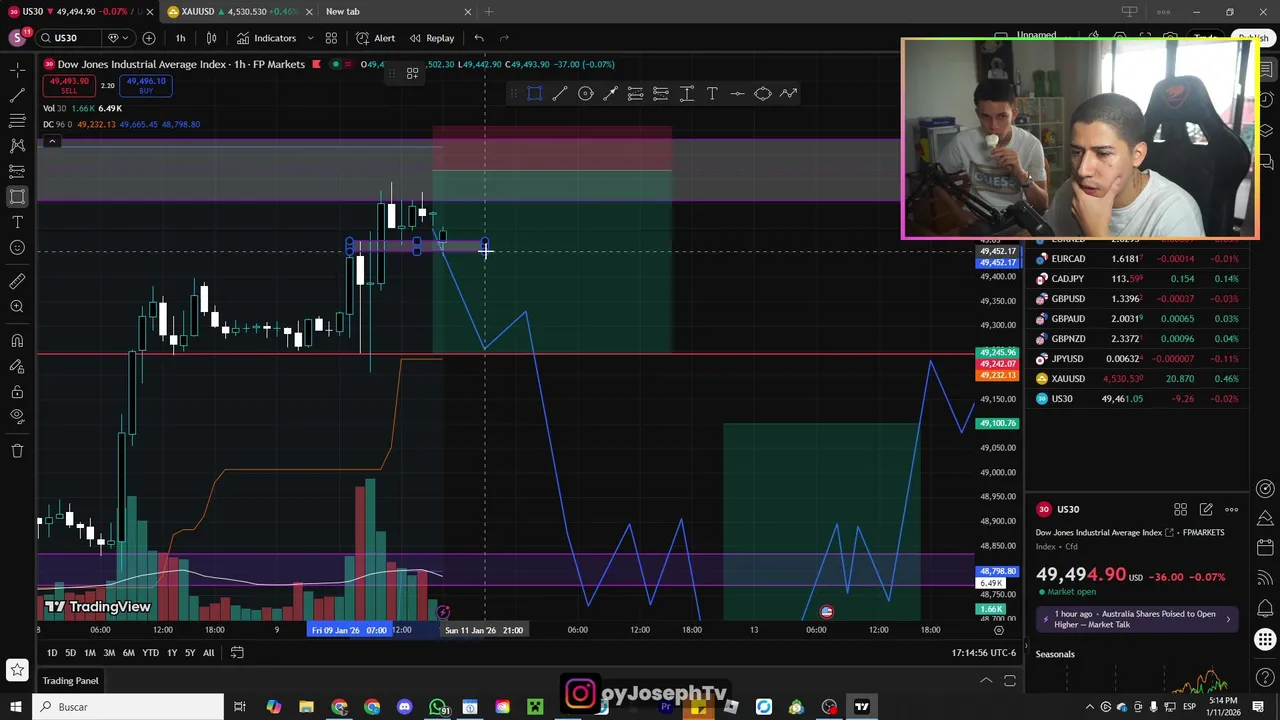Screen dimensions: 1280x720
Task: Select EURCAD in the watchlist
Action: coord(1139,259)
